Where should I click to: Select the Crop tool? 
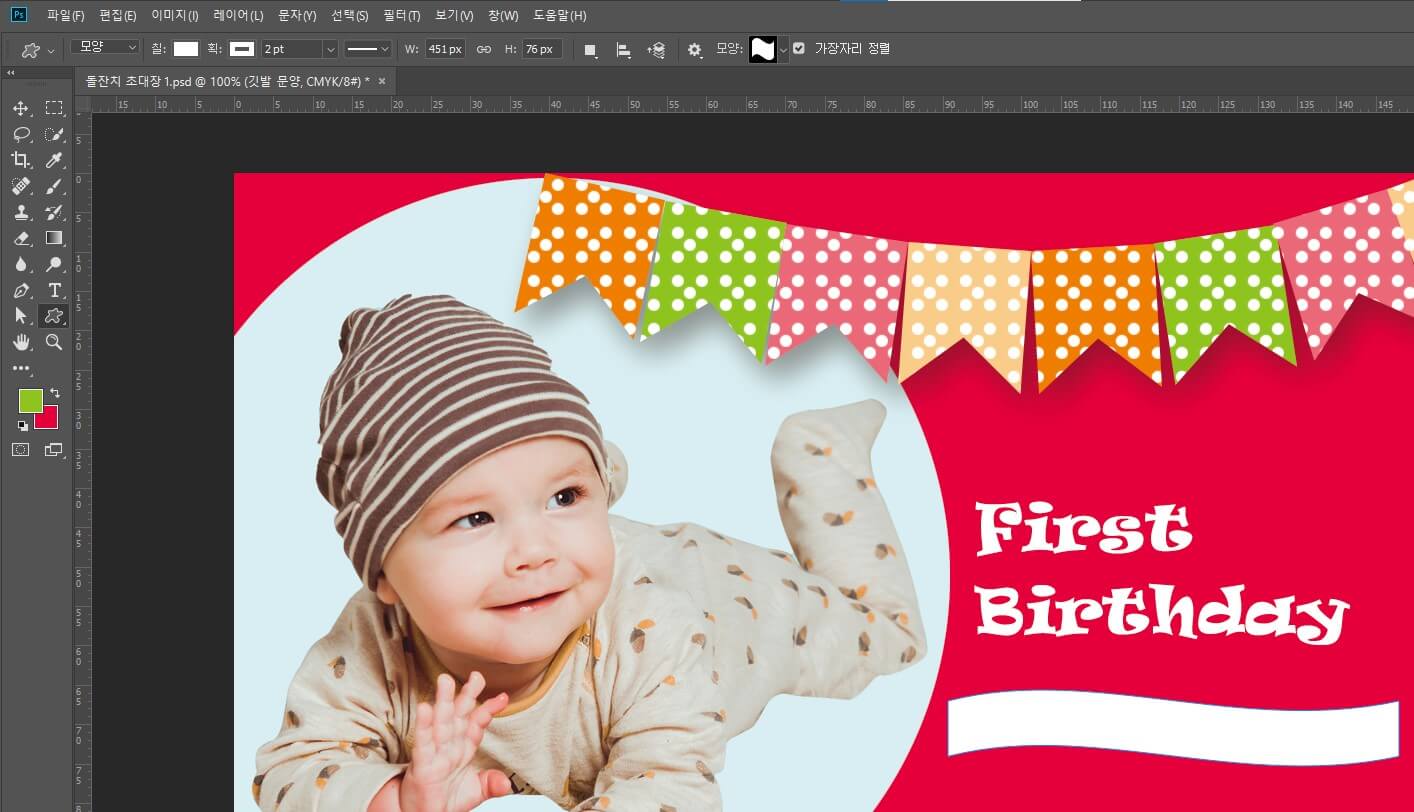click(x=21, y=160)
